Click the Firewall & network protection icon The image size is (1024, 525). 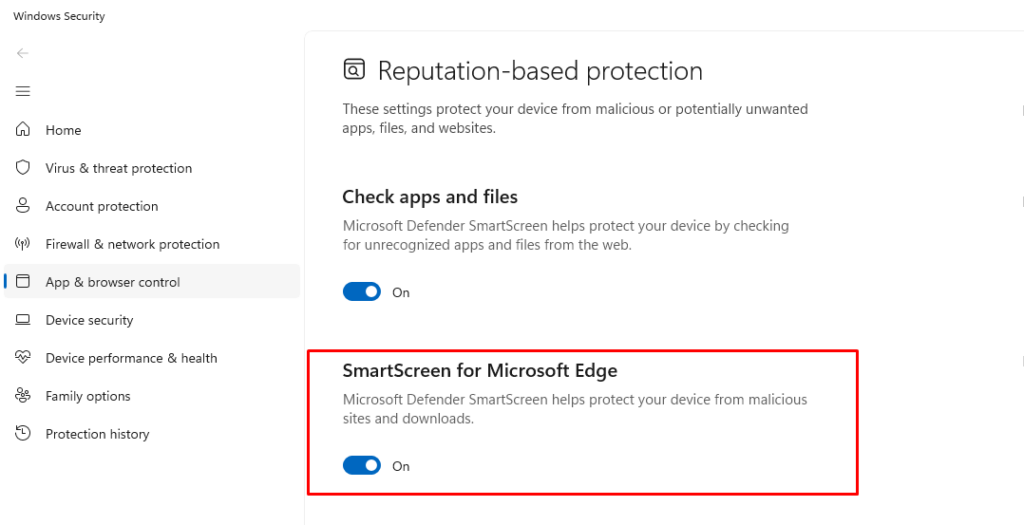pyautogui.click(x=23, y=244)
